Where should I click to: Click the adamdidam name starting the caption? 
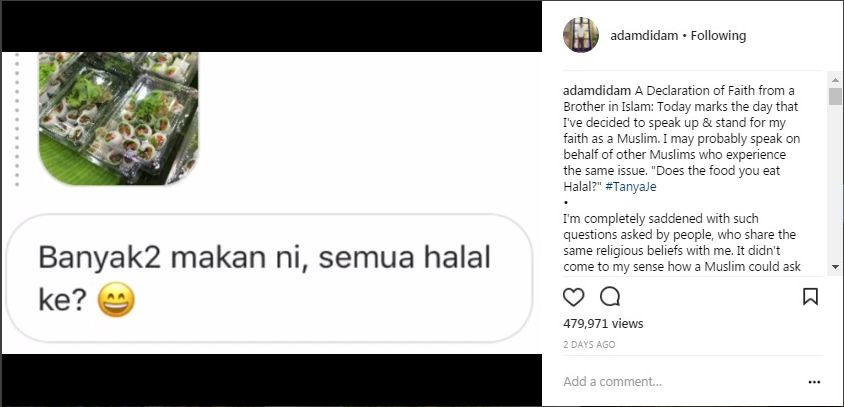pyautogui.click(x=594, y=90)
